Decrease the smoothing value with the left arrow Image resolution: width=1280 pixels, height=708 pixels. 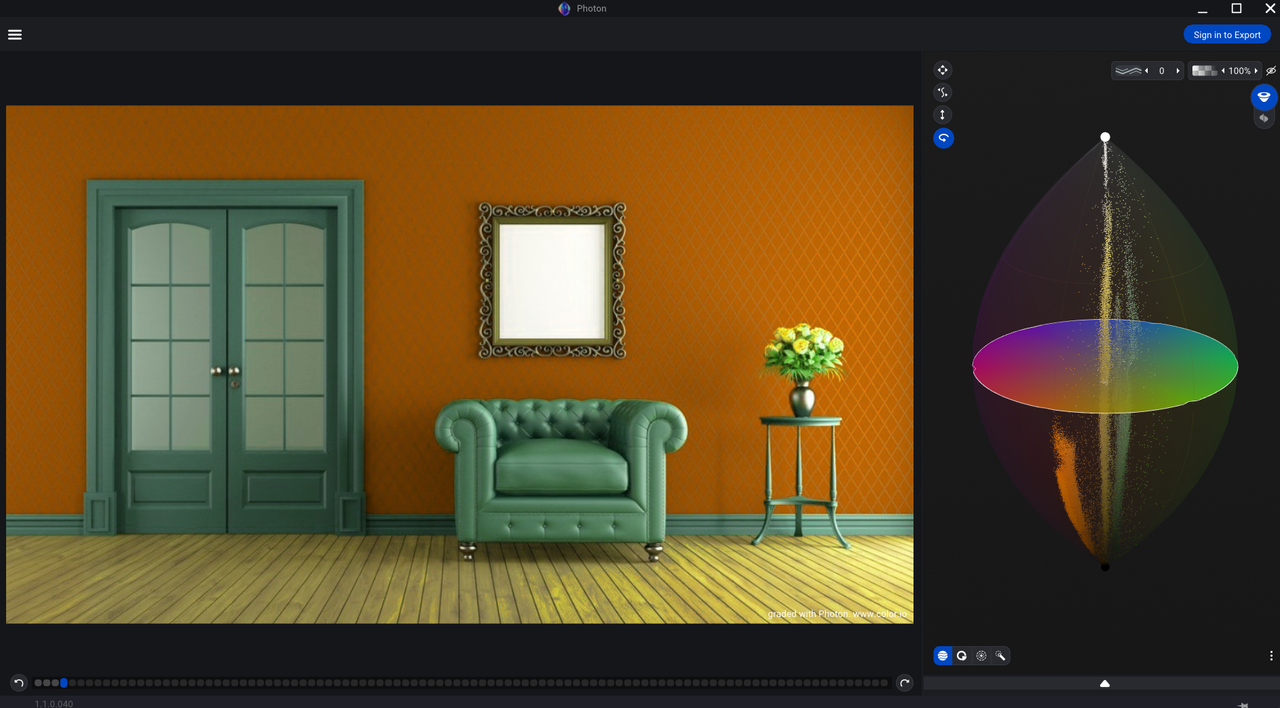[x=1148, y=71]
